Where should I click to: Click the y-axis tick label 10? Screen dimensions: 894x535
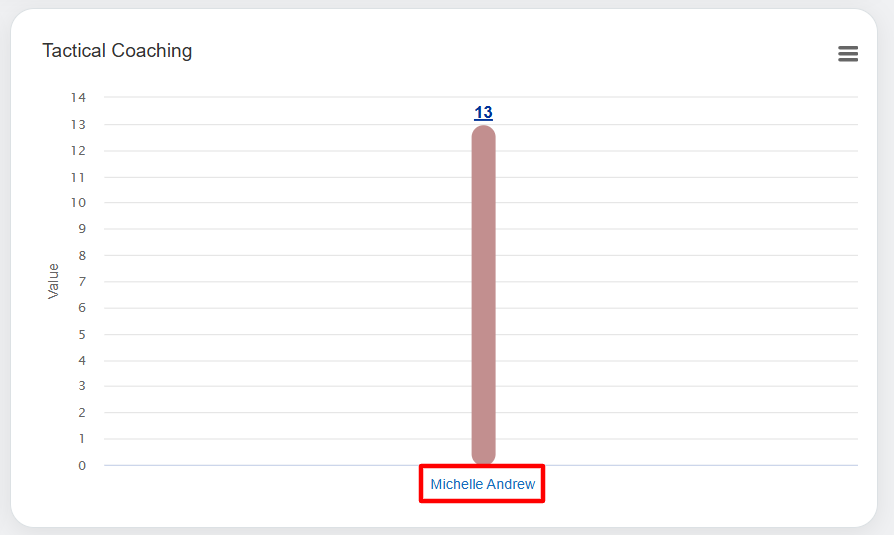(79, 203)
